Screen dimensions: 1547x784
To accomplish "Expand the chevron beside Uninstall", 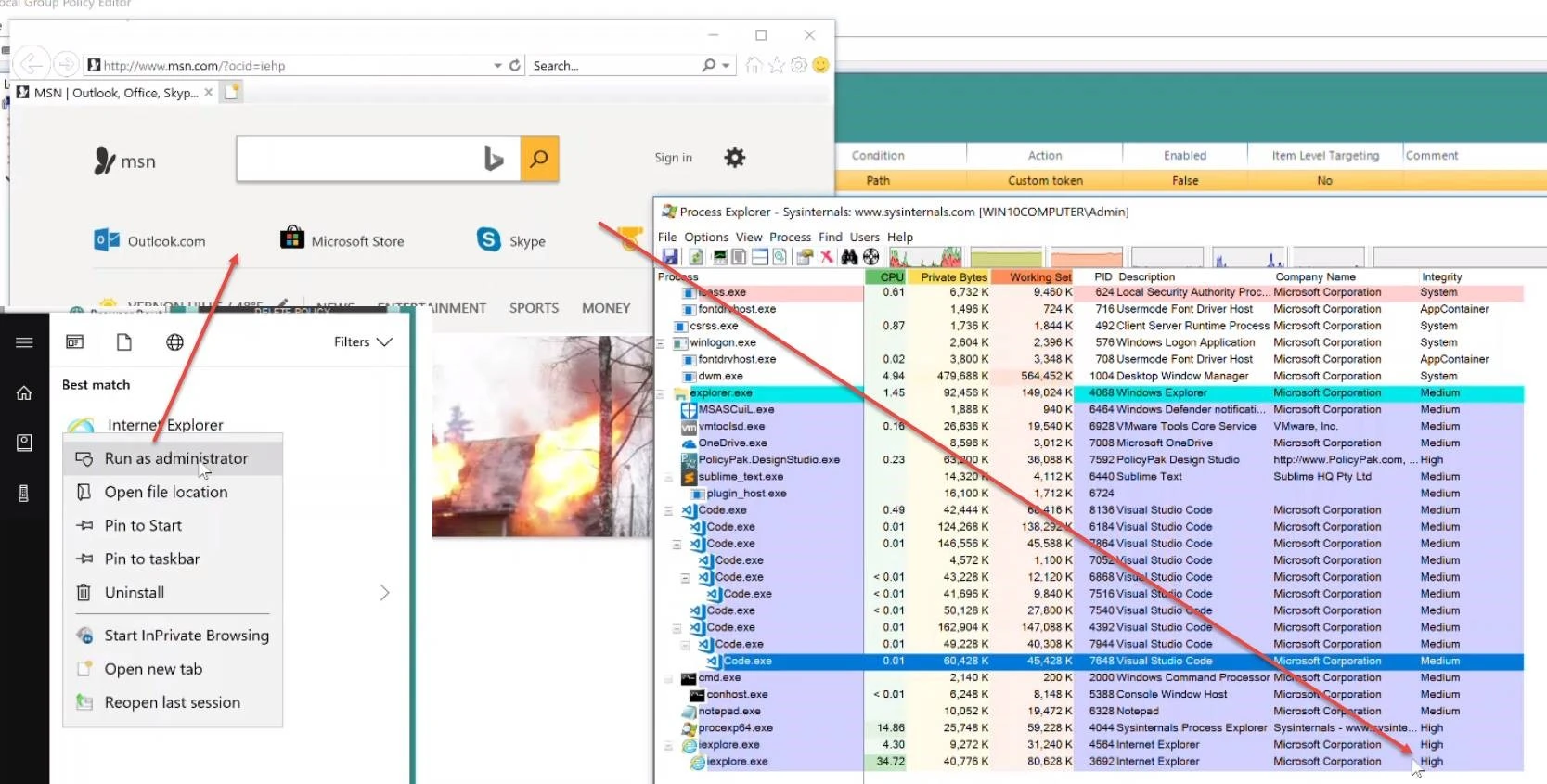I will [x=384, y=593].
